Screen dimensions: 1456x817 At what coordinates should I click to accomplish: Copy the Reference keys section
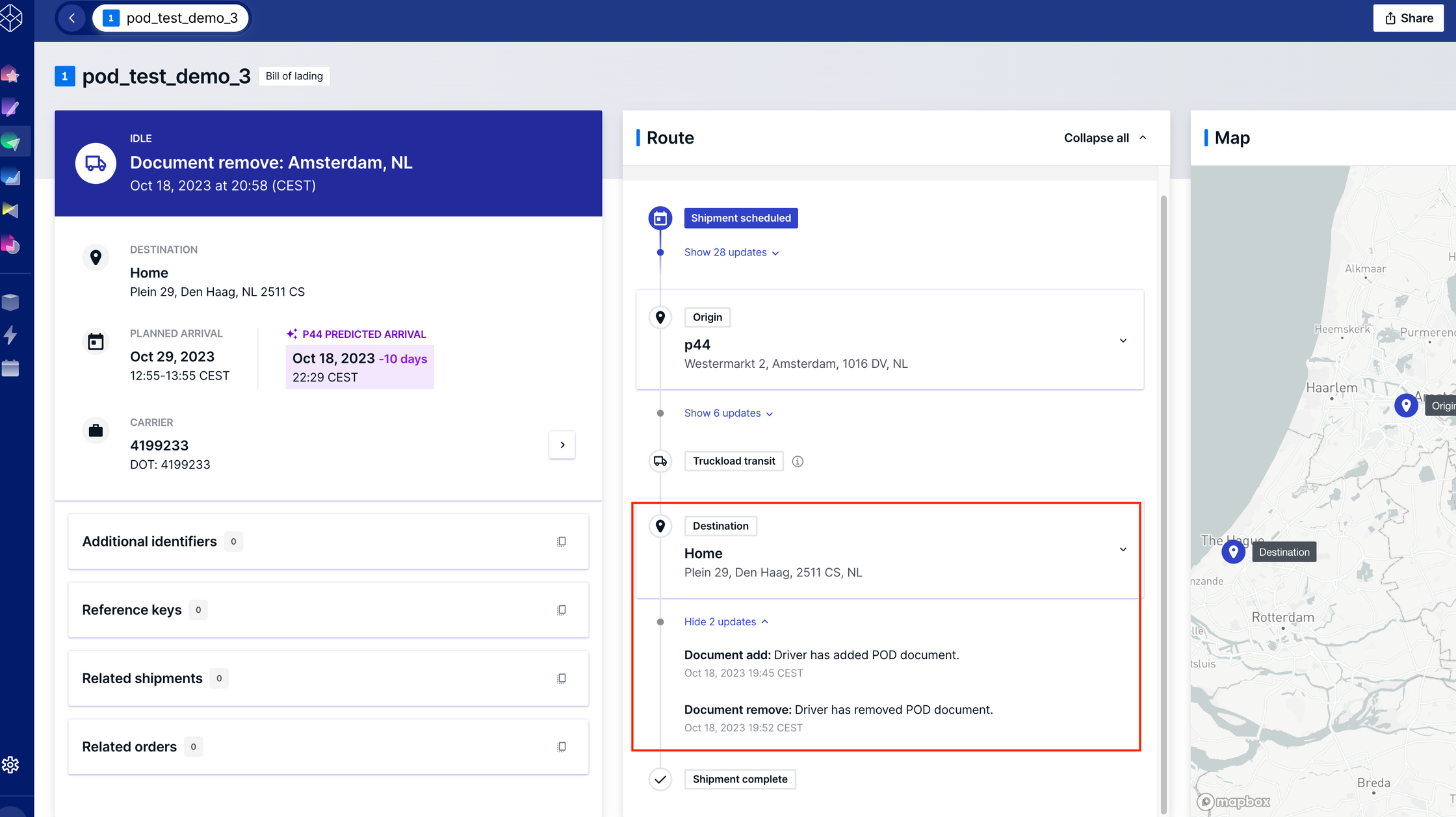tap(561, 610)
